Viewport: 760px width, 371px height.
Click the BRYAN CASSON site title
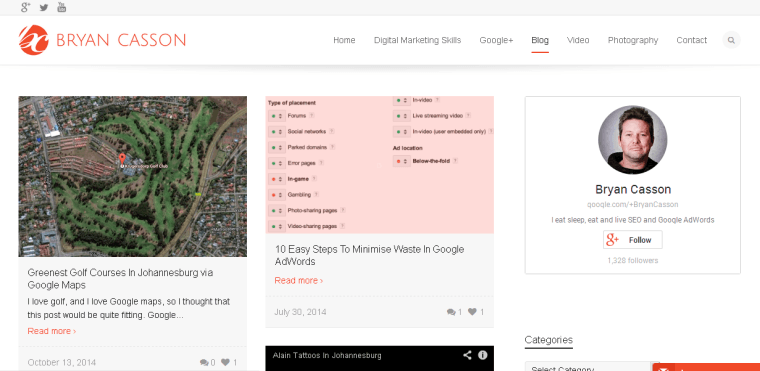click(x=121, y=40)
